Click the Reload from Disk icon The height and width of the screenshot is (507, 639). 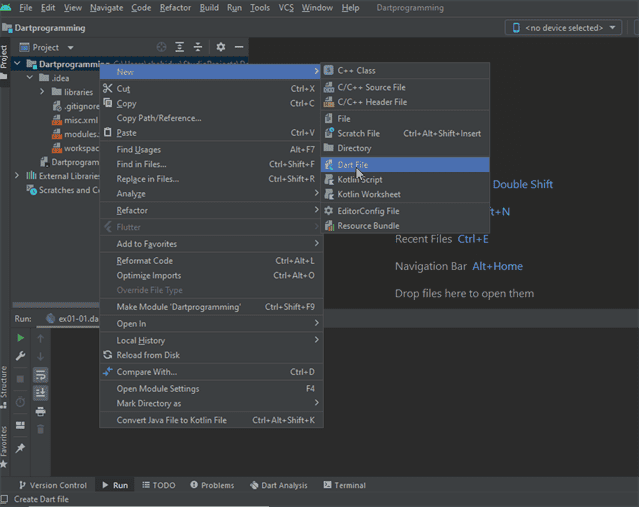tap(108, 355)
